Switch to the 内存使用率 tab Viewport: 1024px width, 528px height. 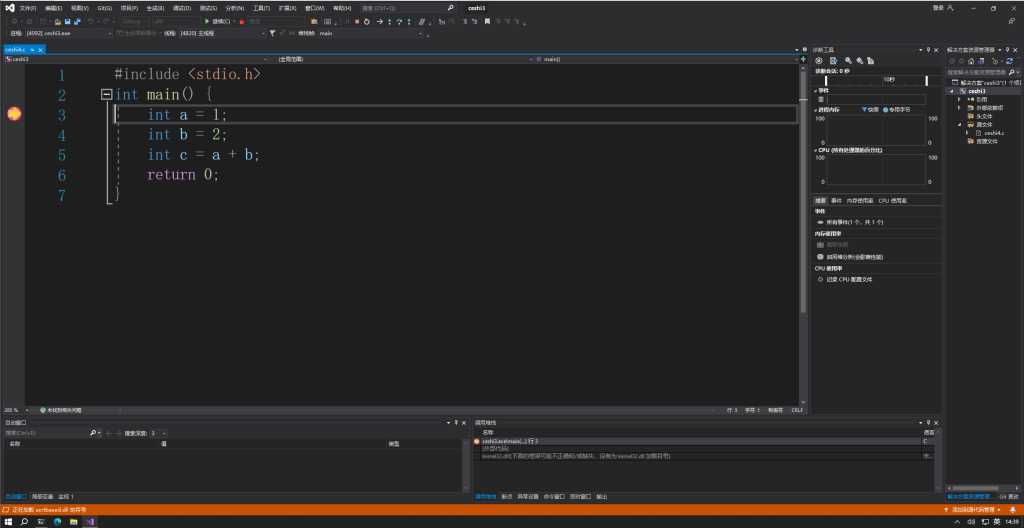pyautogui.click(x=860, y=201)
